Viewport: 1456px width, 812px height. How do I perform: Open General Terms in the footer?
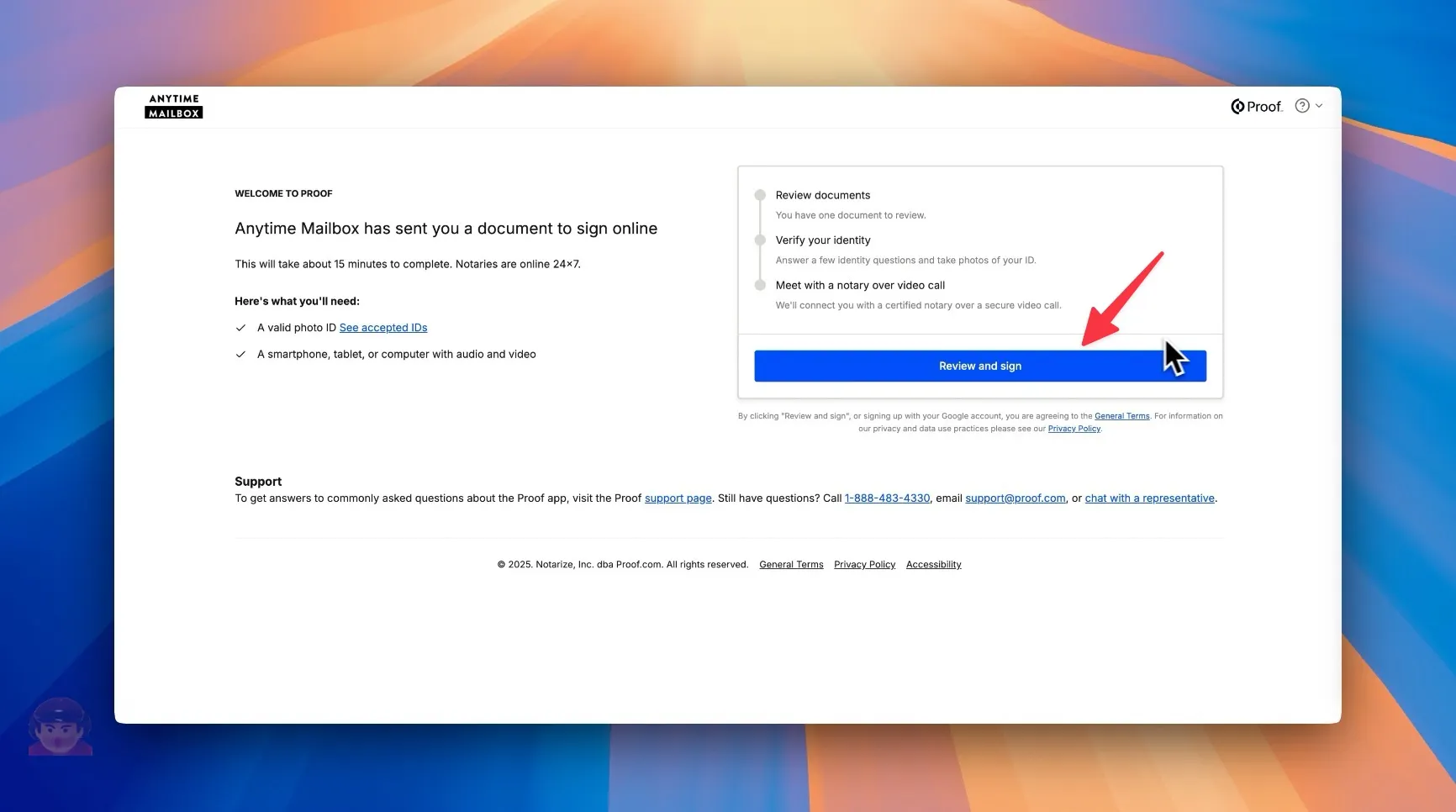791,565
